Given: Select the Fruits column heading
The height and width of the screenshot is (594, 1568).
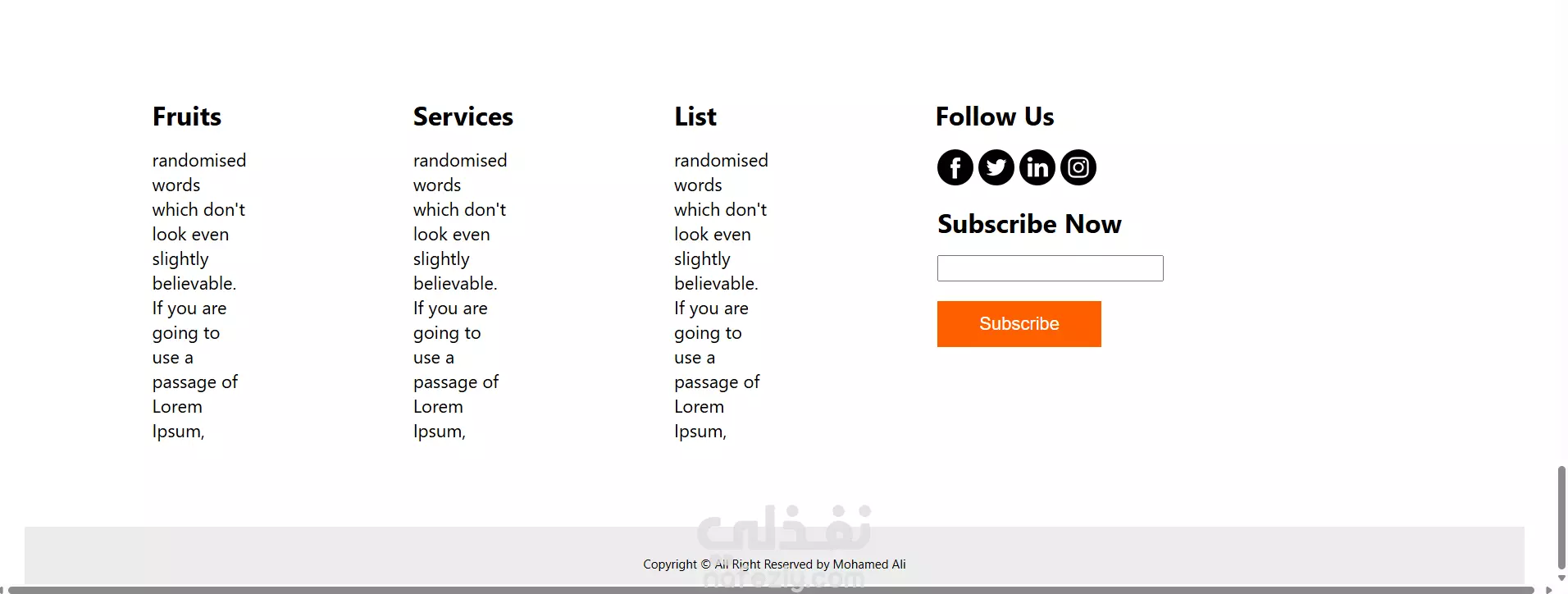Looking at the screenshot, I should pyautogui.click(x=187, y=117).
